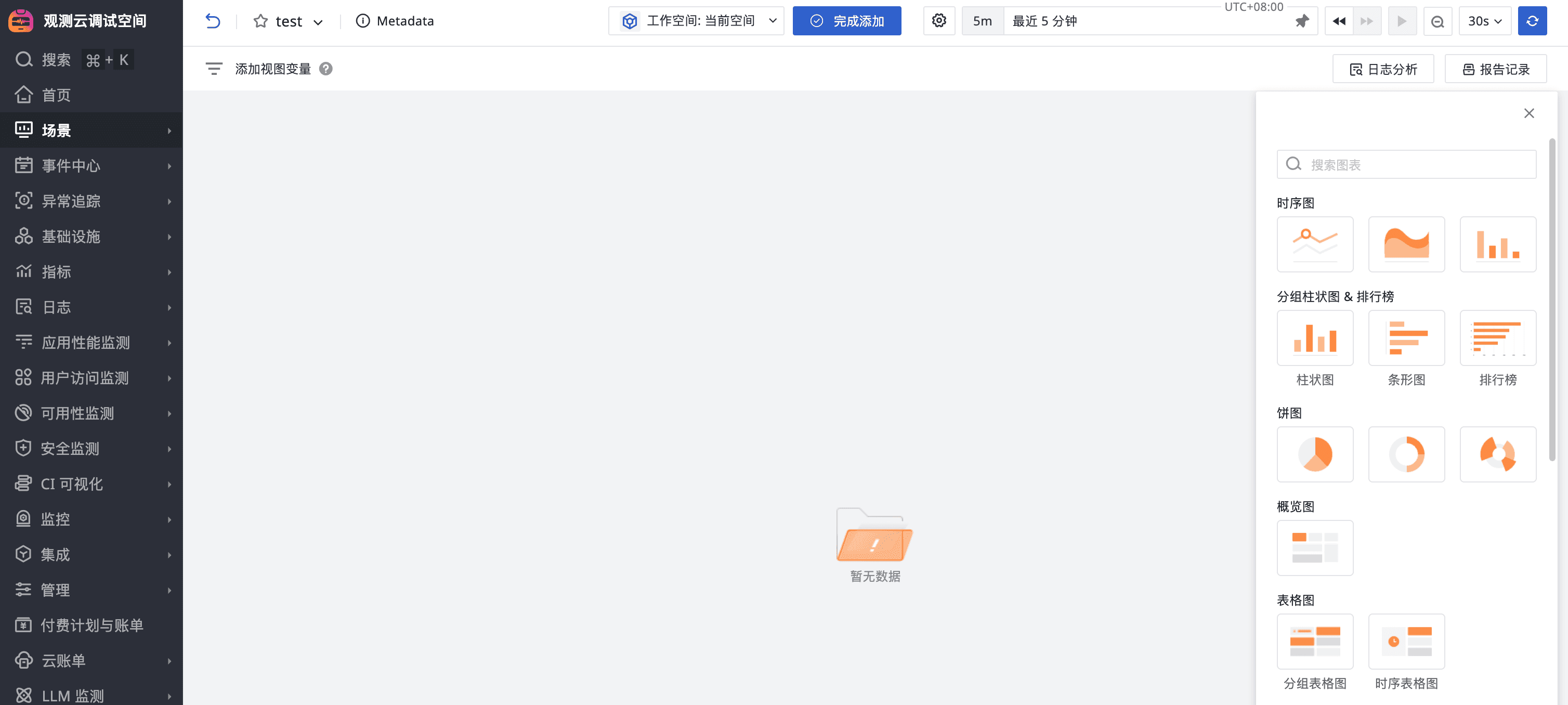The image size is (1568, 705).
Task: Select the 排行榜 leaderboard chart
Action: pos(1497,338)
